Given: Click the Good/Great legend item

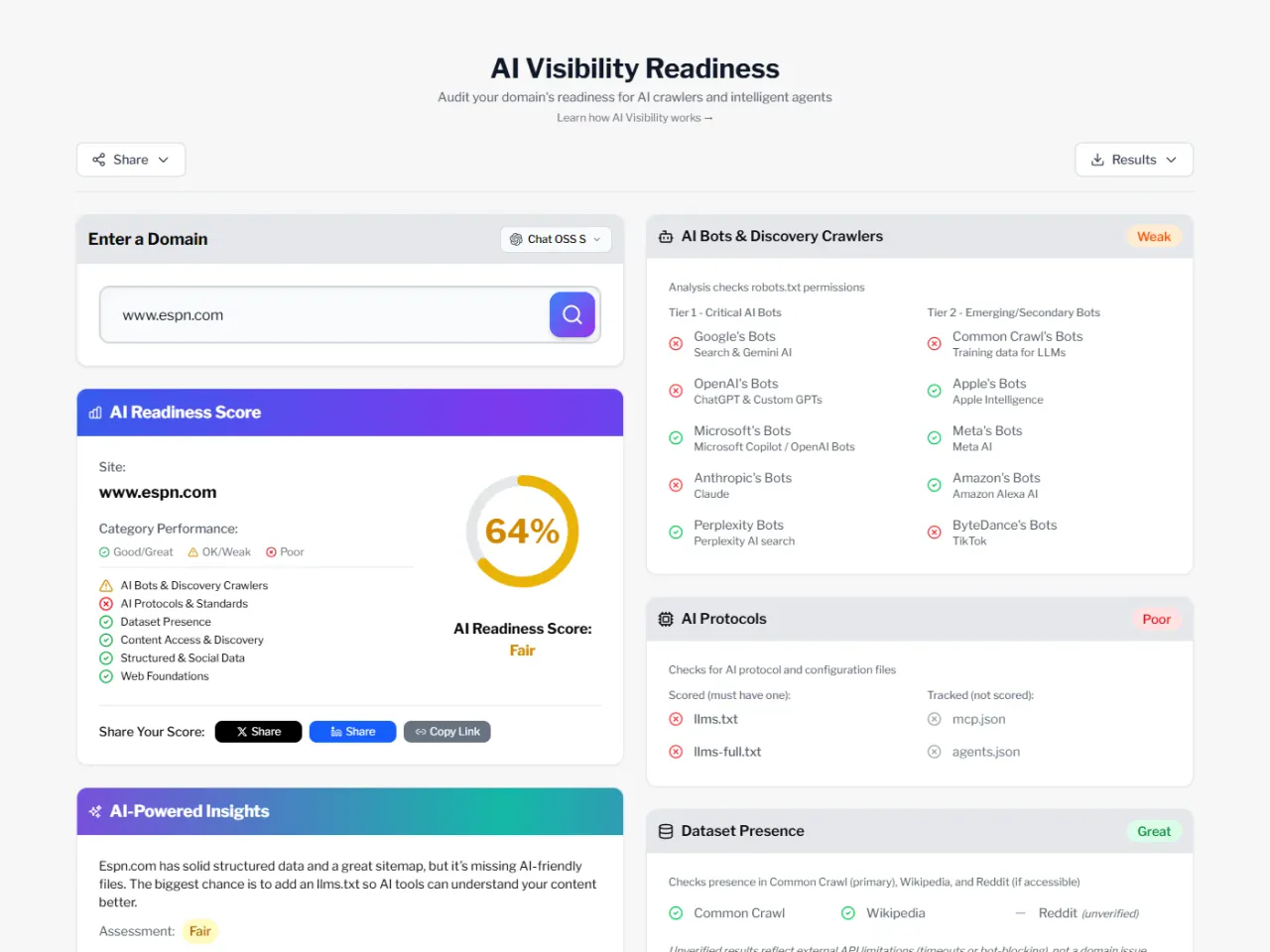Looking at the screenshot, I should tap(136, 552).
